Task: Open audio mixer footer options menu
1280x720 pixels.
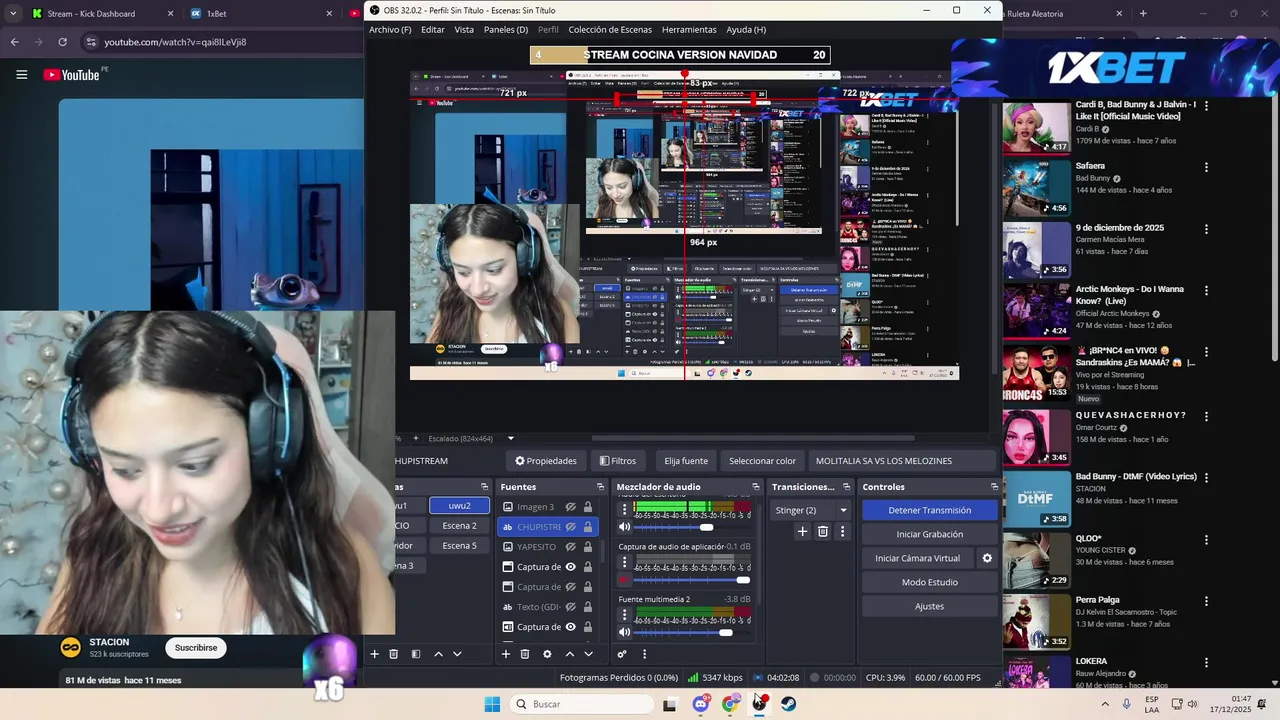Action: click(644, 654)
